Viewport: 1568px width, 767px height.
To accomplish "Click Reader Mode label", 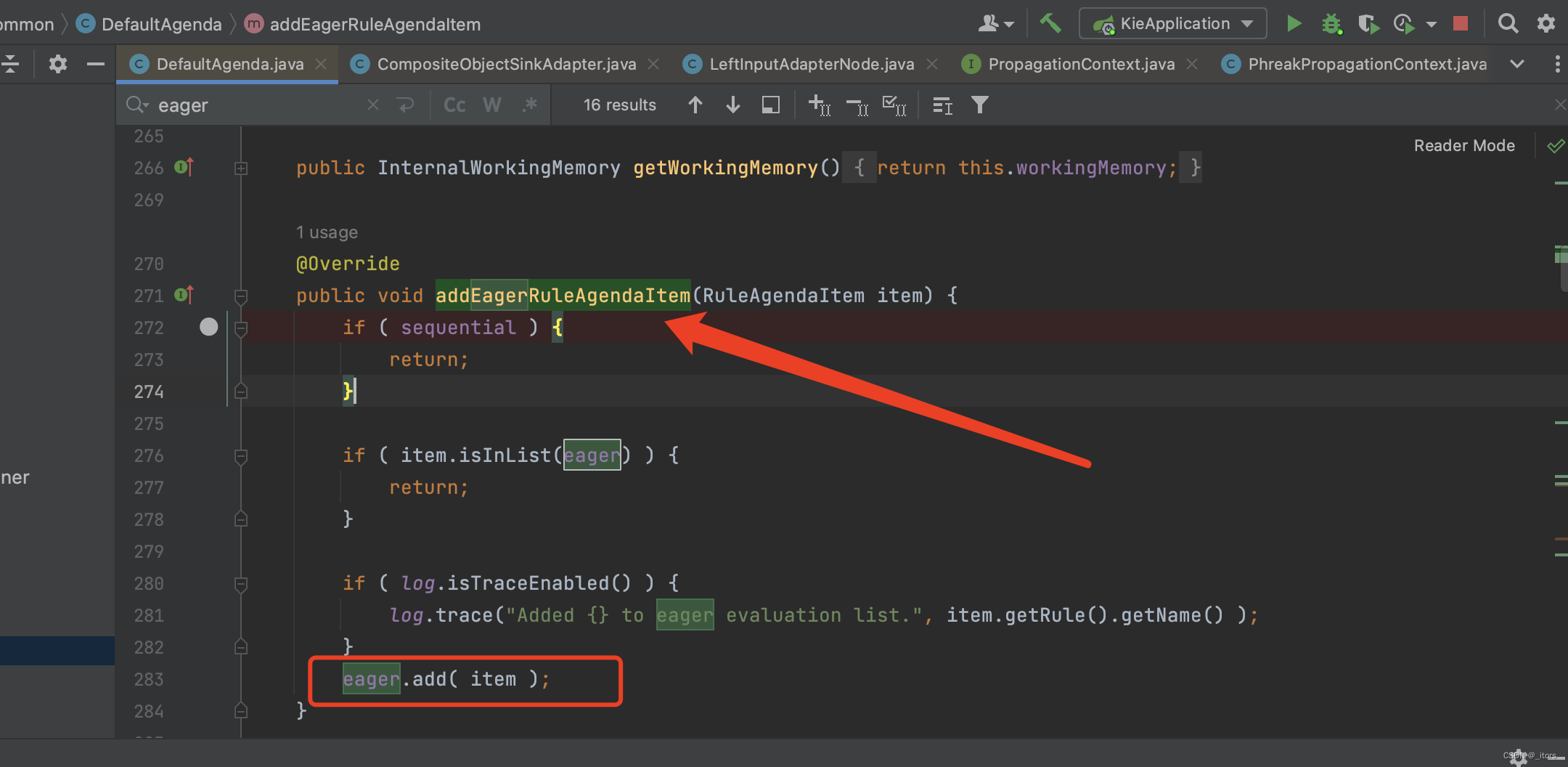I will (1464, 145).
